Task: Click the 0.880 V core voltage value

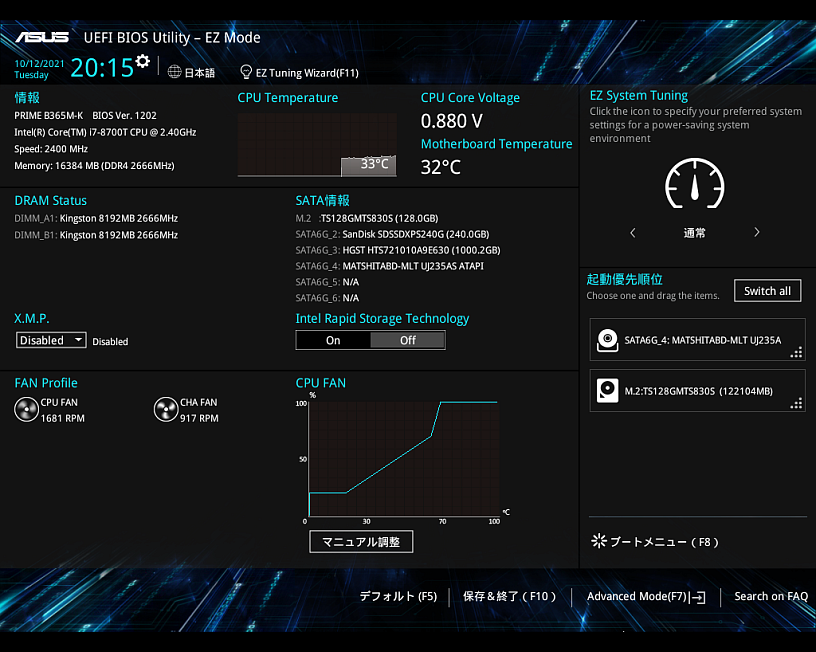Action: [x=452, y=121]
